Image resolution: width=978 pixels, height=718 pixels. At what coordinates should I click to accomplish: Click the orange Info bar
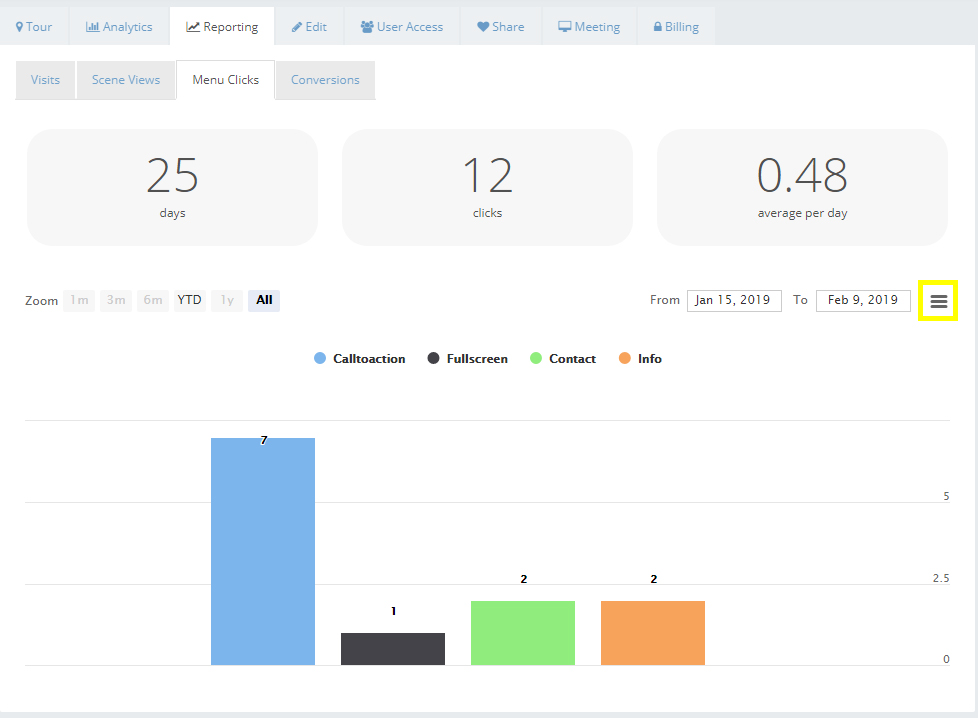point(653,633)
